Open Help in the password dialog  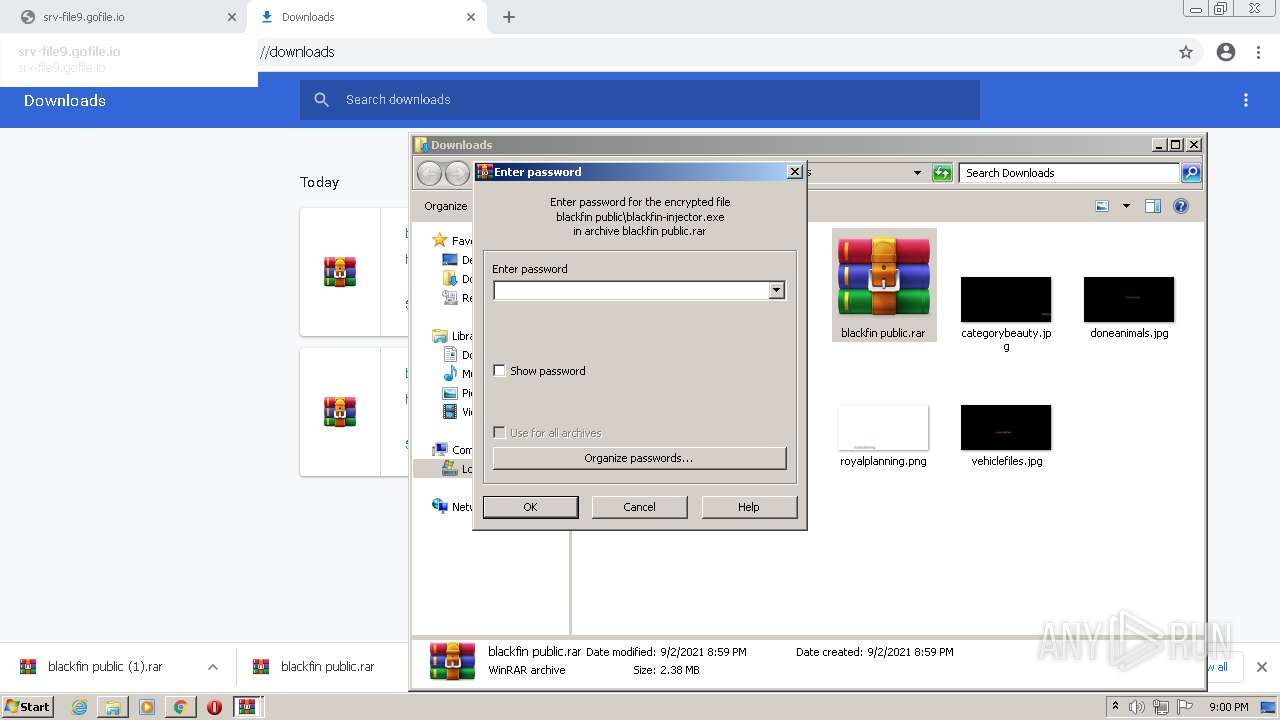pos(749,507)
